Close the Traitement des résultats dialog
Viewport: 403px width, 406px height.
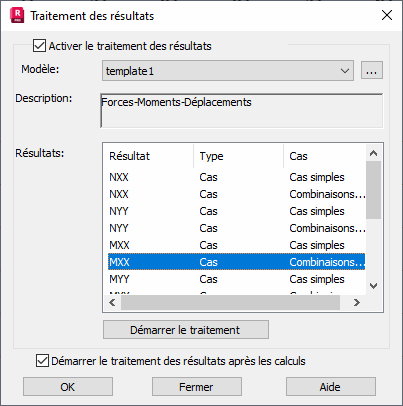tap(387, 15)
